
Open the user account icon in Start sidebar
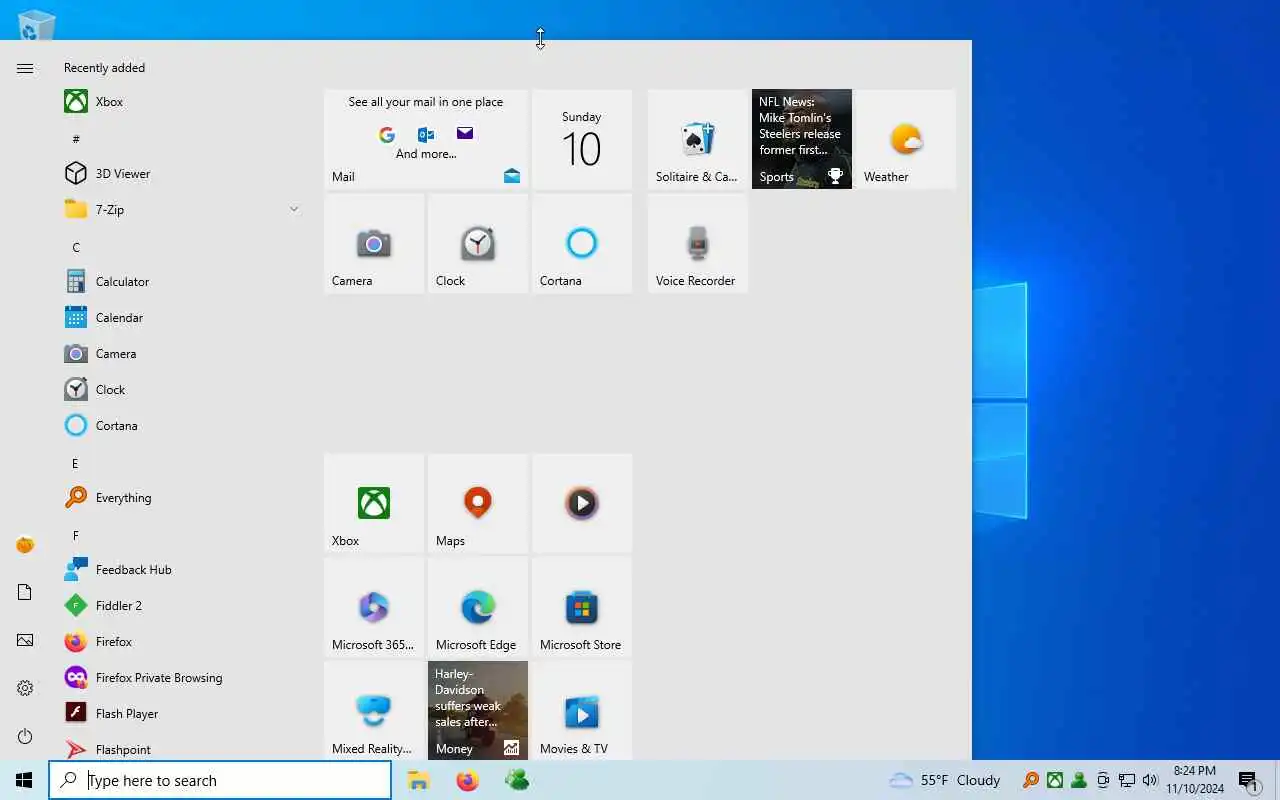(25, 545)
